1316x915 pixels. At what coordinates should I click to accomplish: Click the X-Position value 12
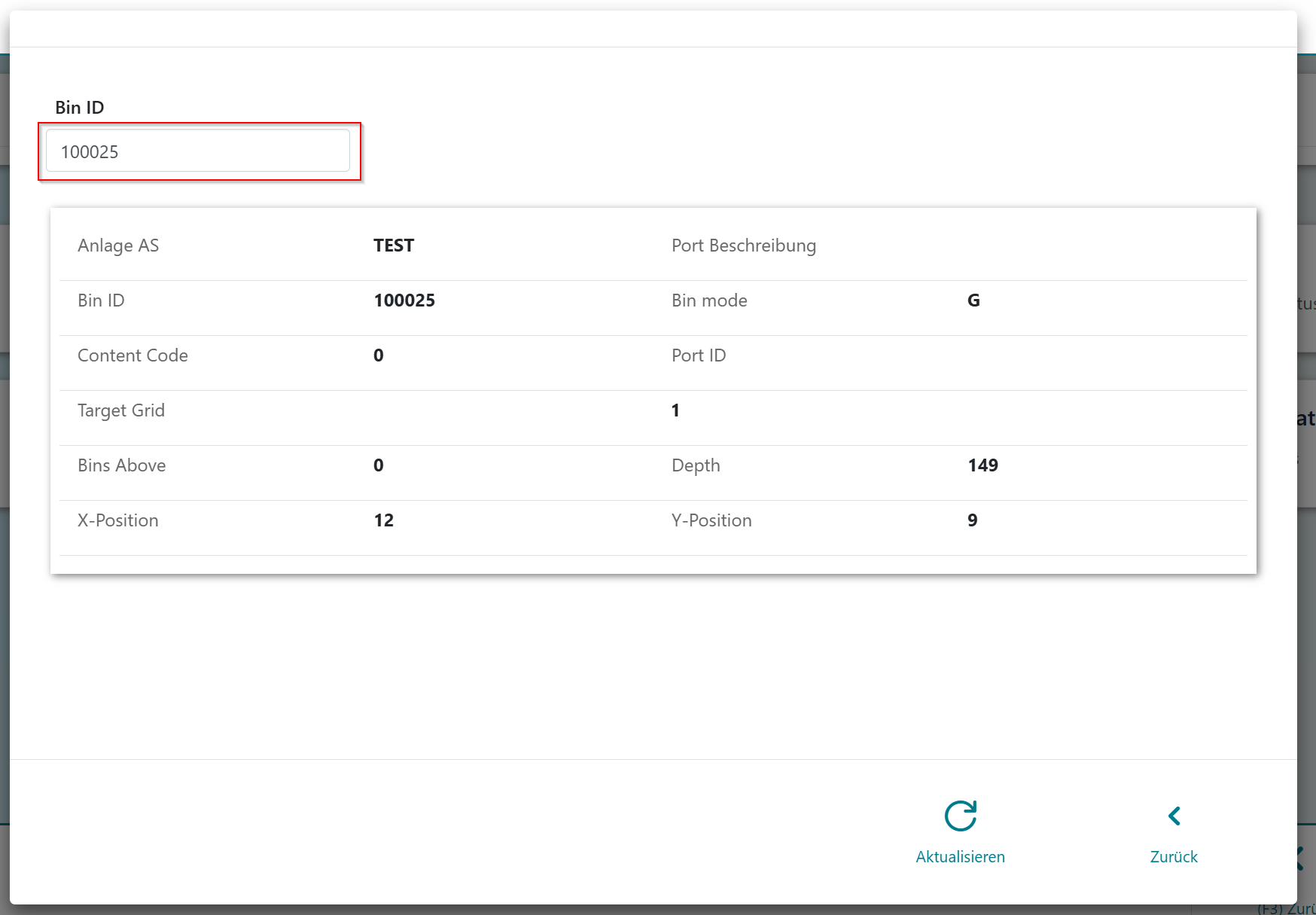[x=383, y=520]
